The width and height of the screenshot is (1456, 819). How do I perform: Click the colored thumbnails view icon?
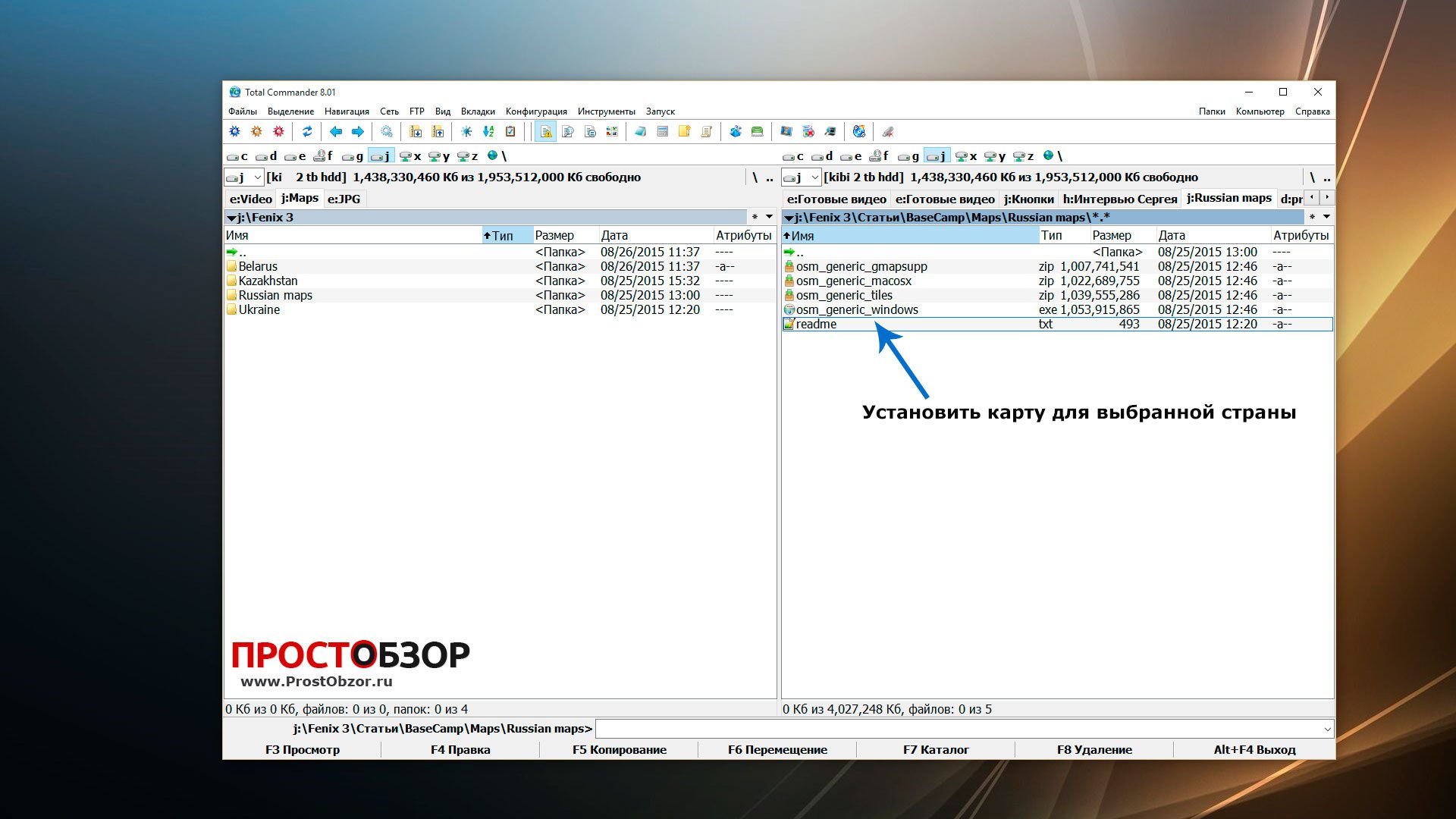[611, 131]
